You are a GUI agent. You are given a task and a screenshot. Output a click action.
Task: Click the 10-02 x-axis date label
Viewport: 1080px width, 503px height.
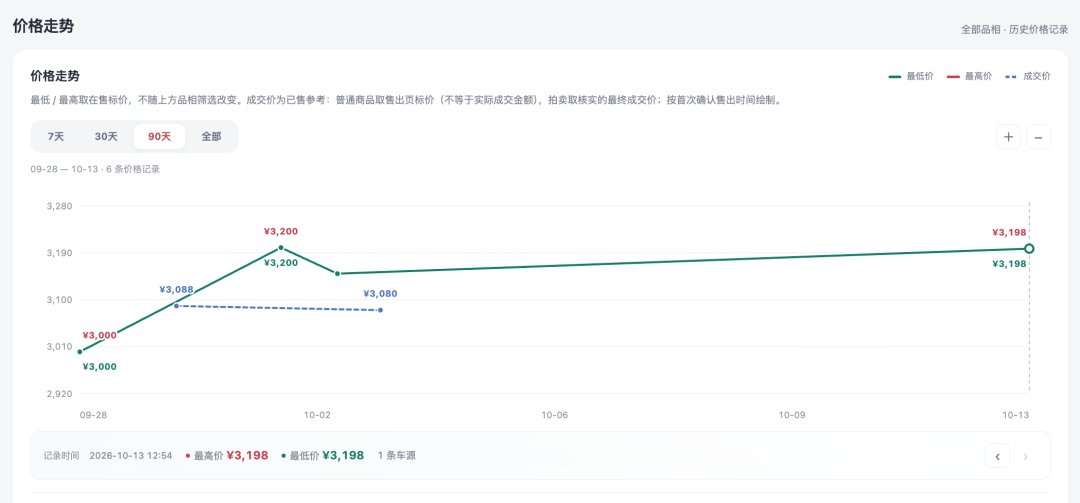click(x=318, y=415)
